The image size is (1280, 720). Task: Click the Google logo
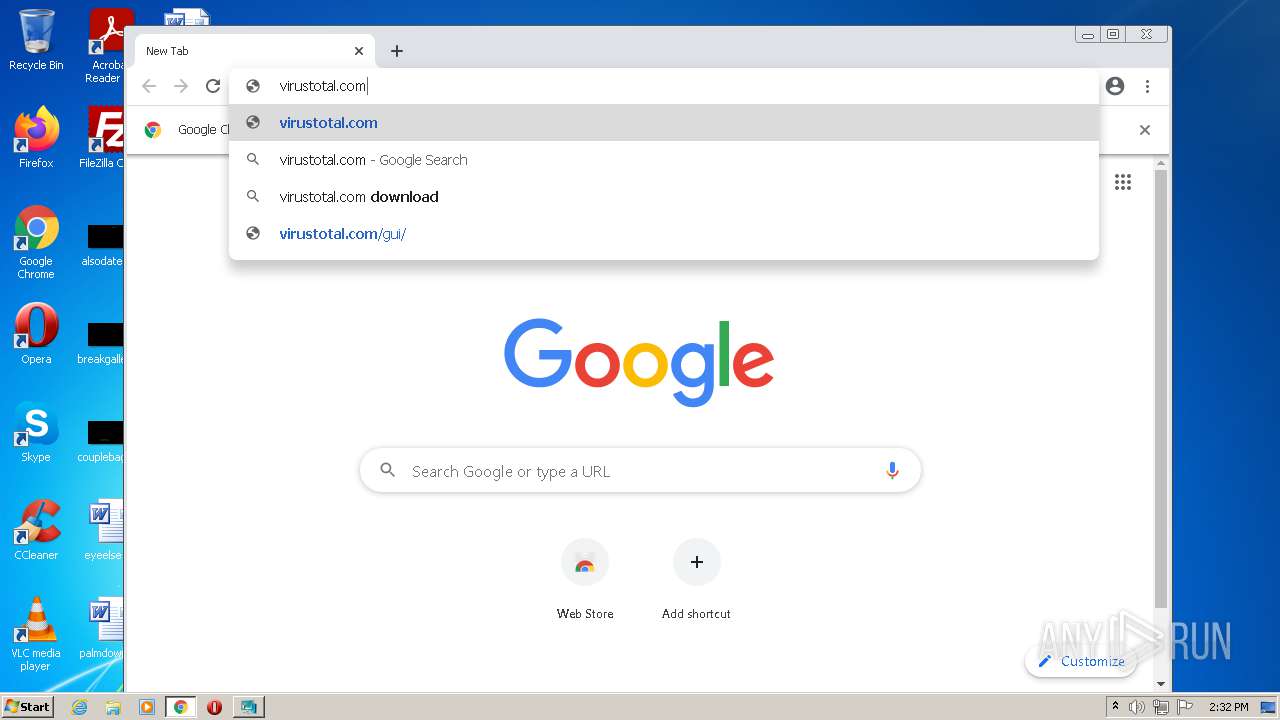tap(639, 362)
